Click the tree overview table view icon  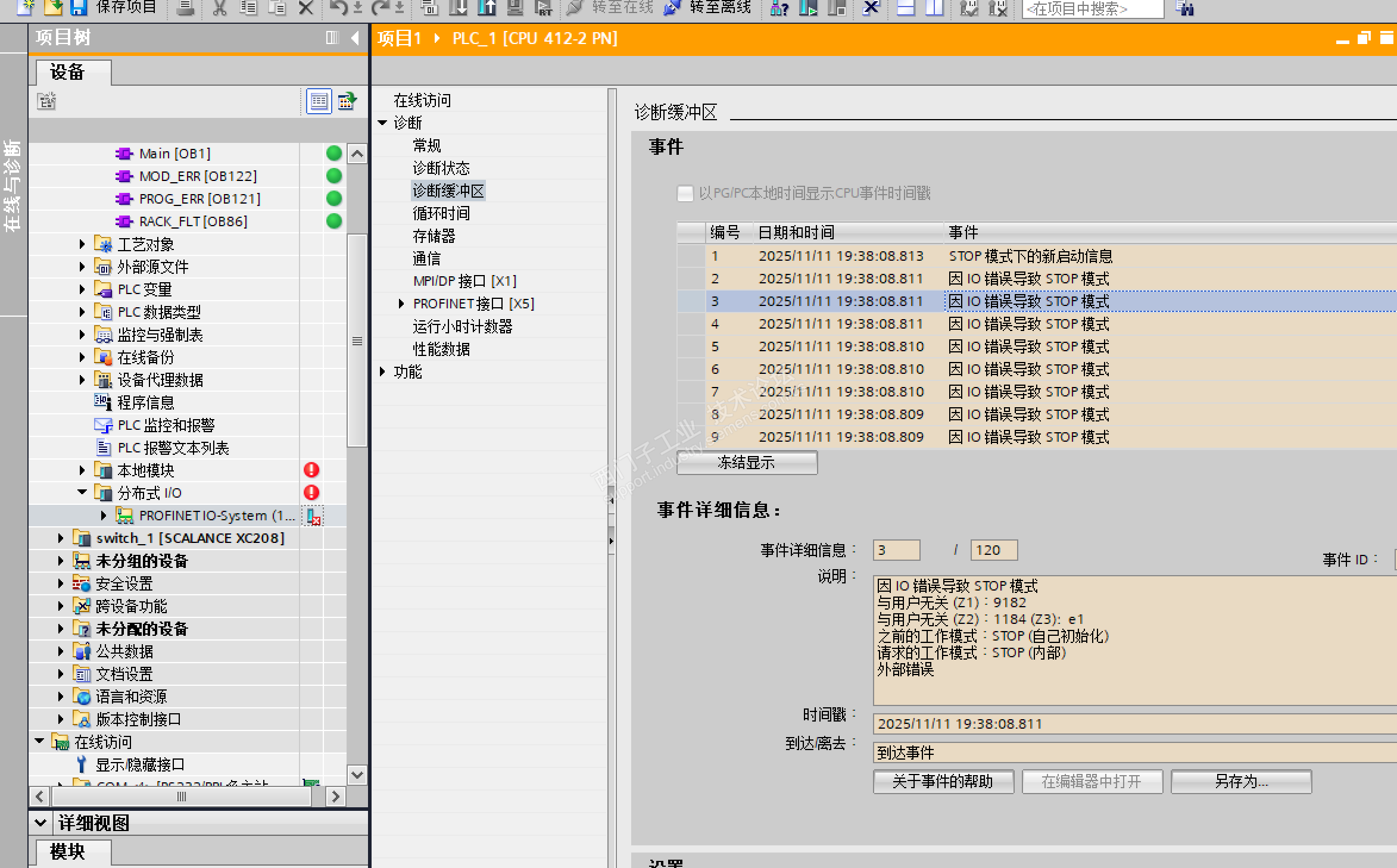[x=319, y=101]
